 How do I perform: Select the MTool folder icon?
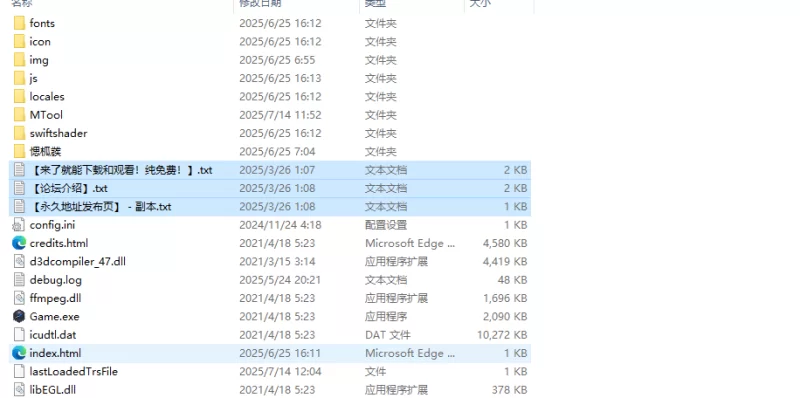[19, 115]
